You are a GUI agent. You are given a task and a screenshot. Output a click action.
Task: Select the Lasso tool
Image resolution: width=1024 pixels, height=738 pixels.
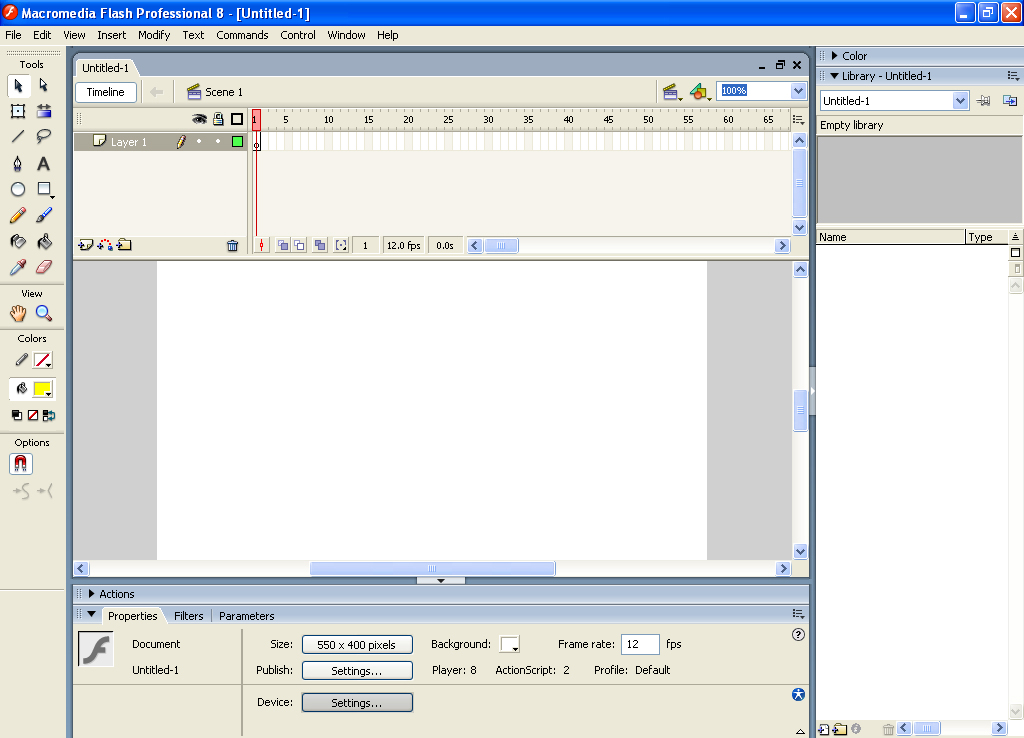pos(44,136)
